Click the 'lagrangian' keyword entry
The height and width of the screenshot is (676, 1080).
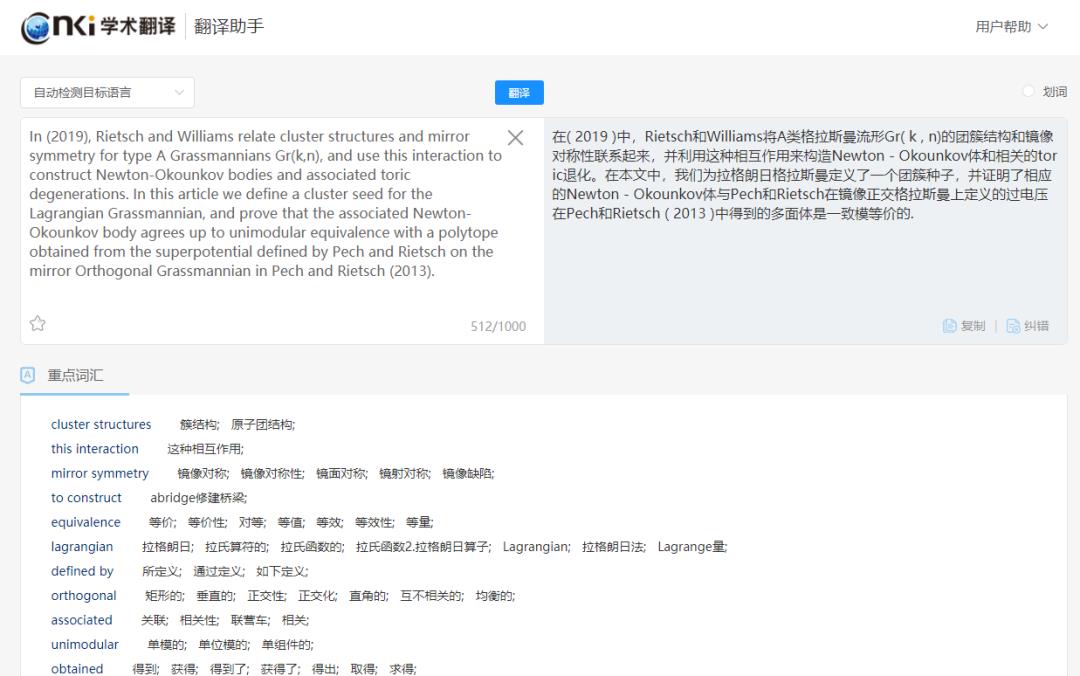pyautogui.click(x=82, y=547)
